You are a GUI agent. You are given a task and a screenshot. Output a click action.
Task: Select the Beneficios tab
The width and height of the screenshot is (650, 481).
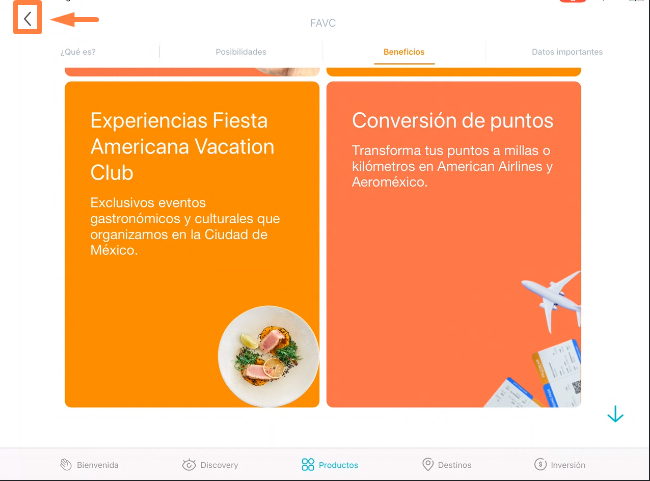point(404,52)
